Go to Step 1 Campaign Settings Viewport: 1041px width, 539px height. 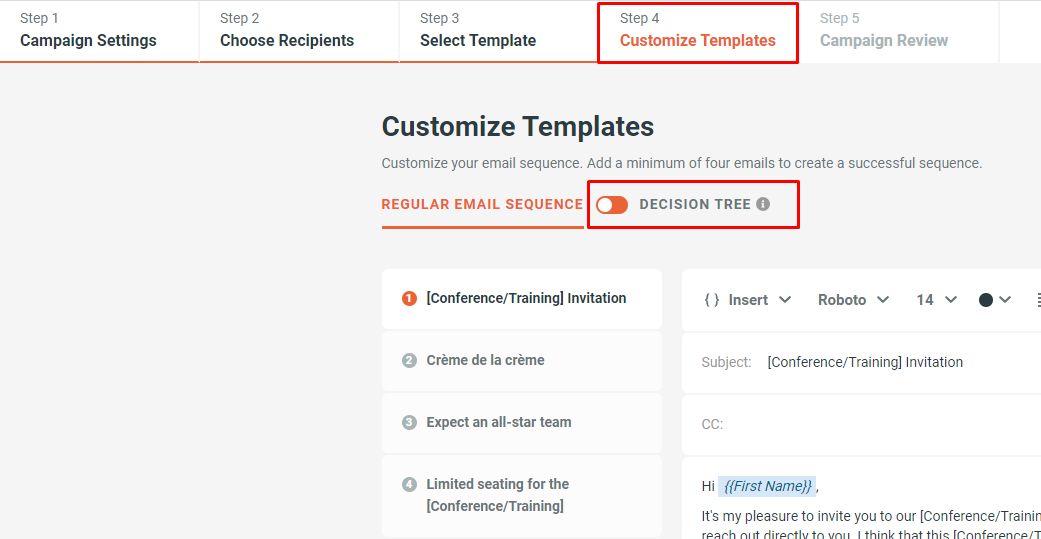[89, 31]
